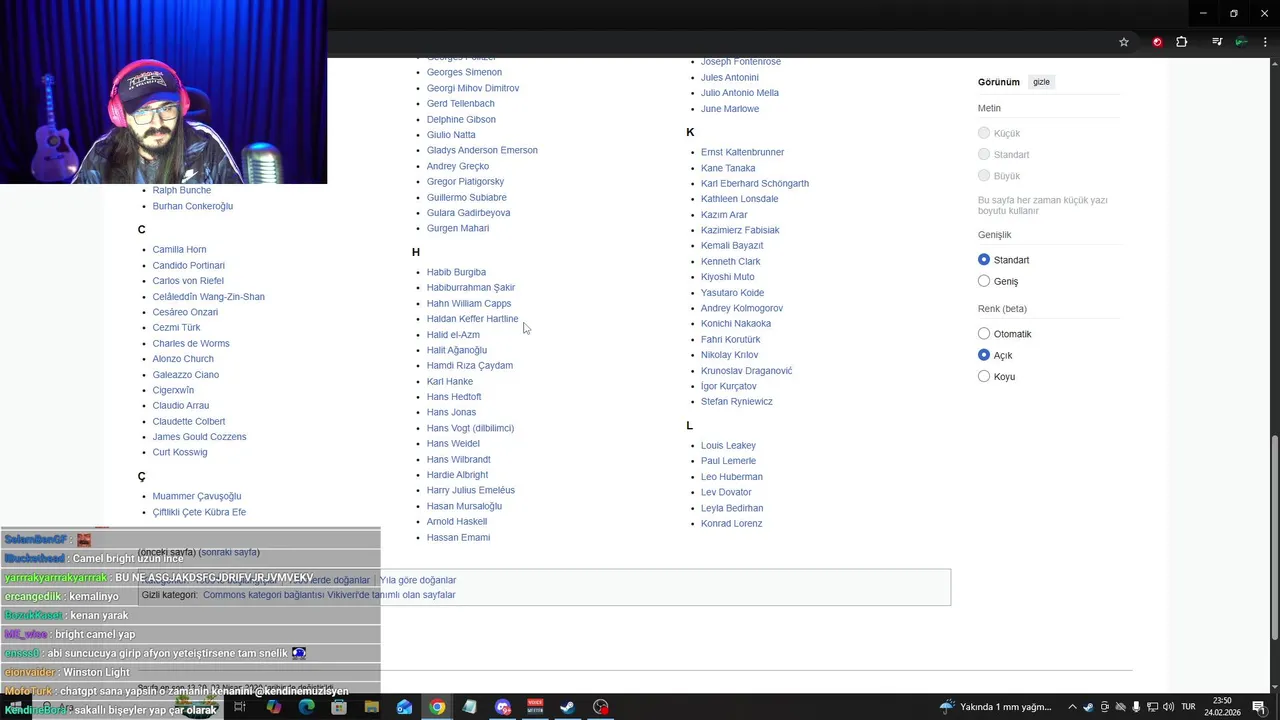The height and width of the screenshot is (720, 1280).
Task: Select the Geniş width option
Action: coord(984,281)
